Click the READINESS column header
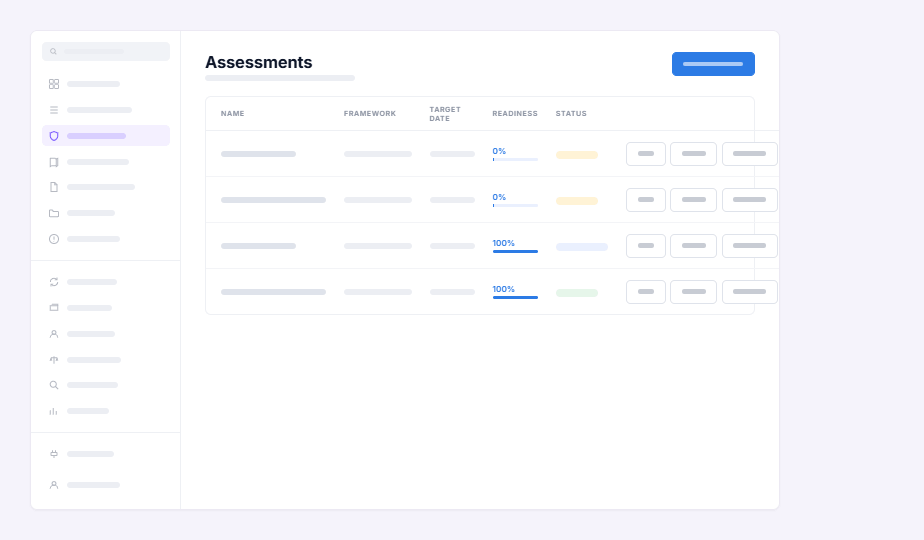The width and height of the screenshot is (924, 540). [x=514, y=113]
